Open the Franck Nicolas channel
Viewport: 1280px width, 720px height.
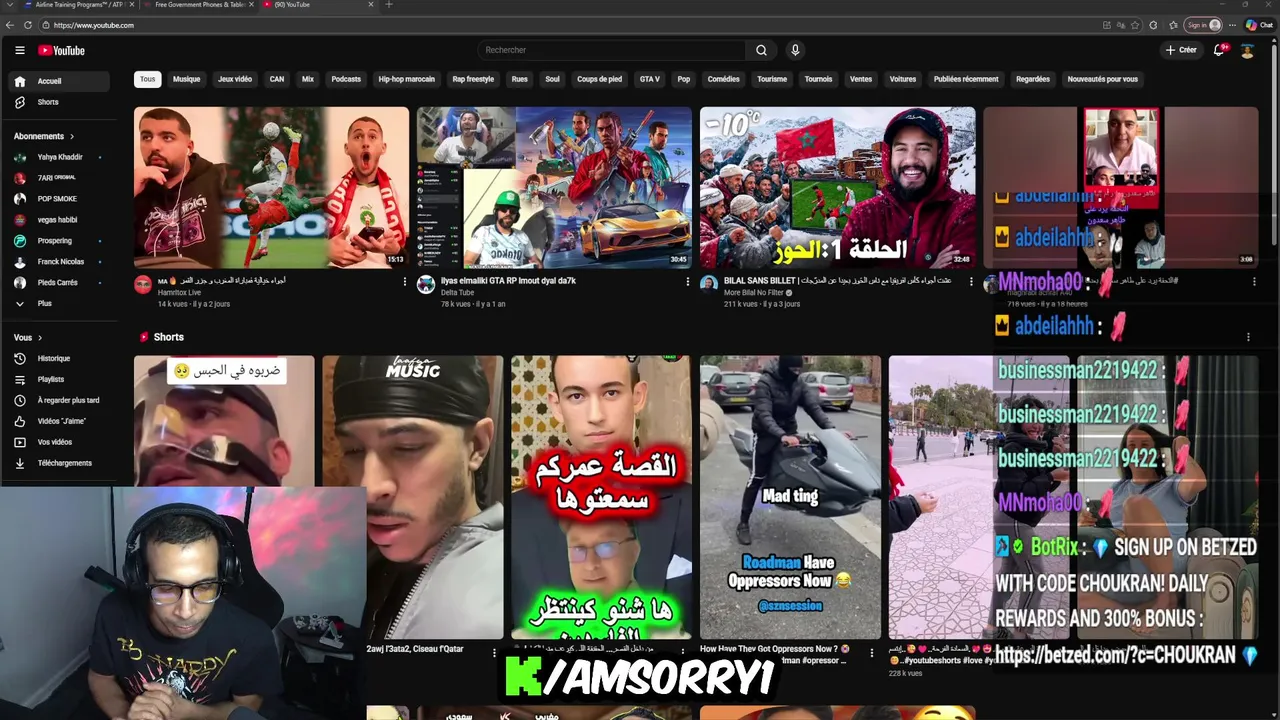(x=60, y=262)
